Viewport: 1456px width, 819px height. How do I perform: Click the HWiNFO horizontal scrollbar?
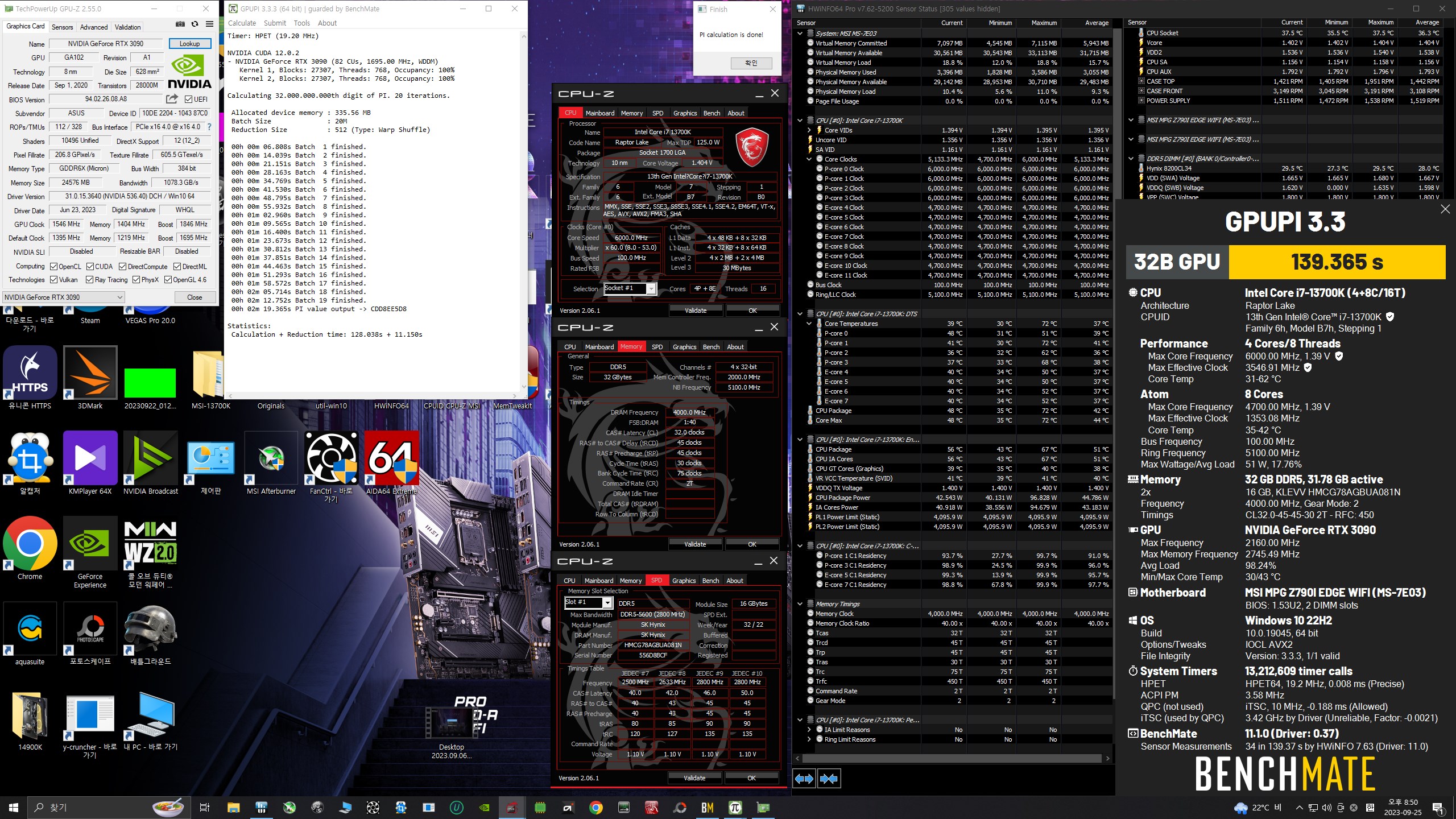click(x=953, y=758)
